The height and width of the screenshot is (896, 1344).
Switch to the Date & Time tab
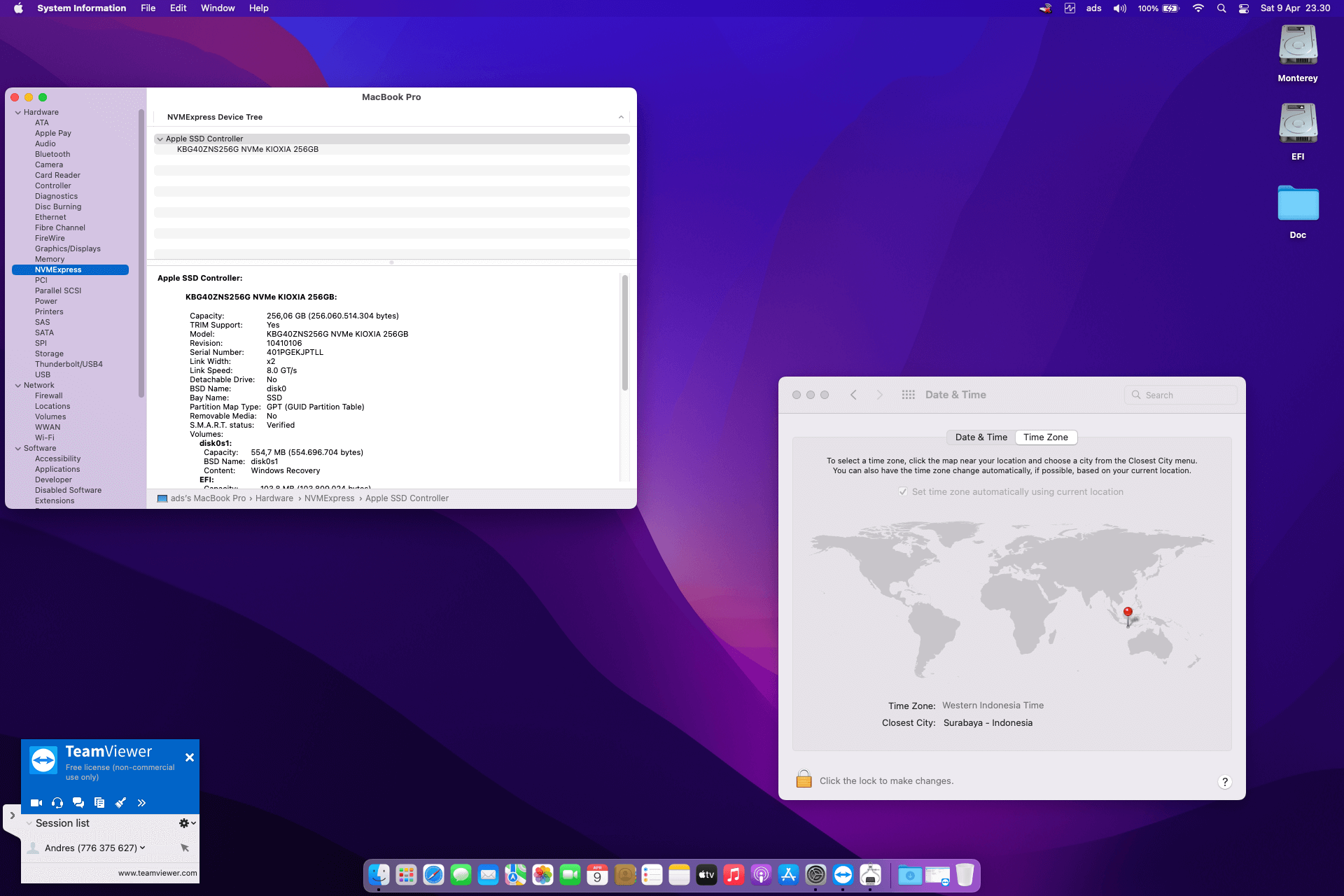981,437
